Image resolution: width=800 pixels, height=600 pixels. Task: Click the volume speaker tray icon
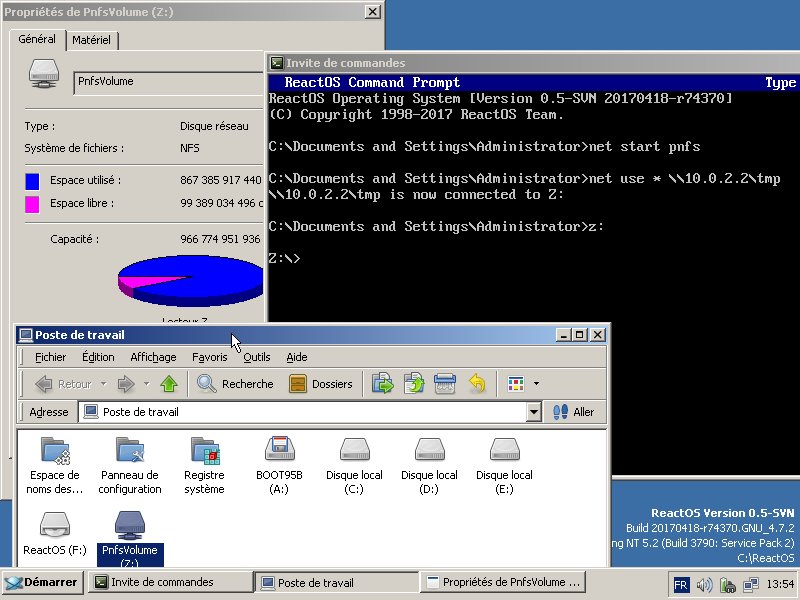tap(704, 584)
